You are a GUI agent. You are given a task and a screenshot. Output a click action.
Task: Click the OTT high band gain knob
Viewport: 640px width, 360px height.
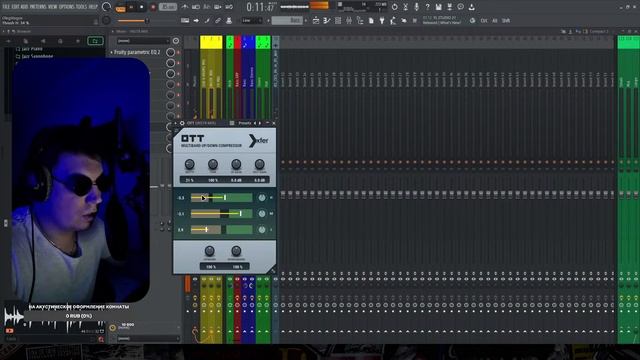click(262, 198)
